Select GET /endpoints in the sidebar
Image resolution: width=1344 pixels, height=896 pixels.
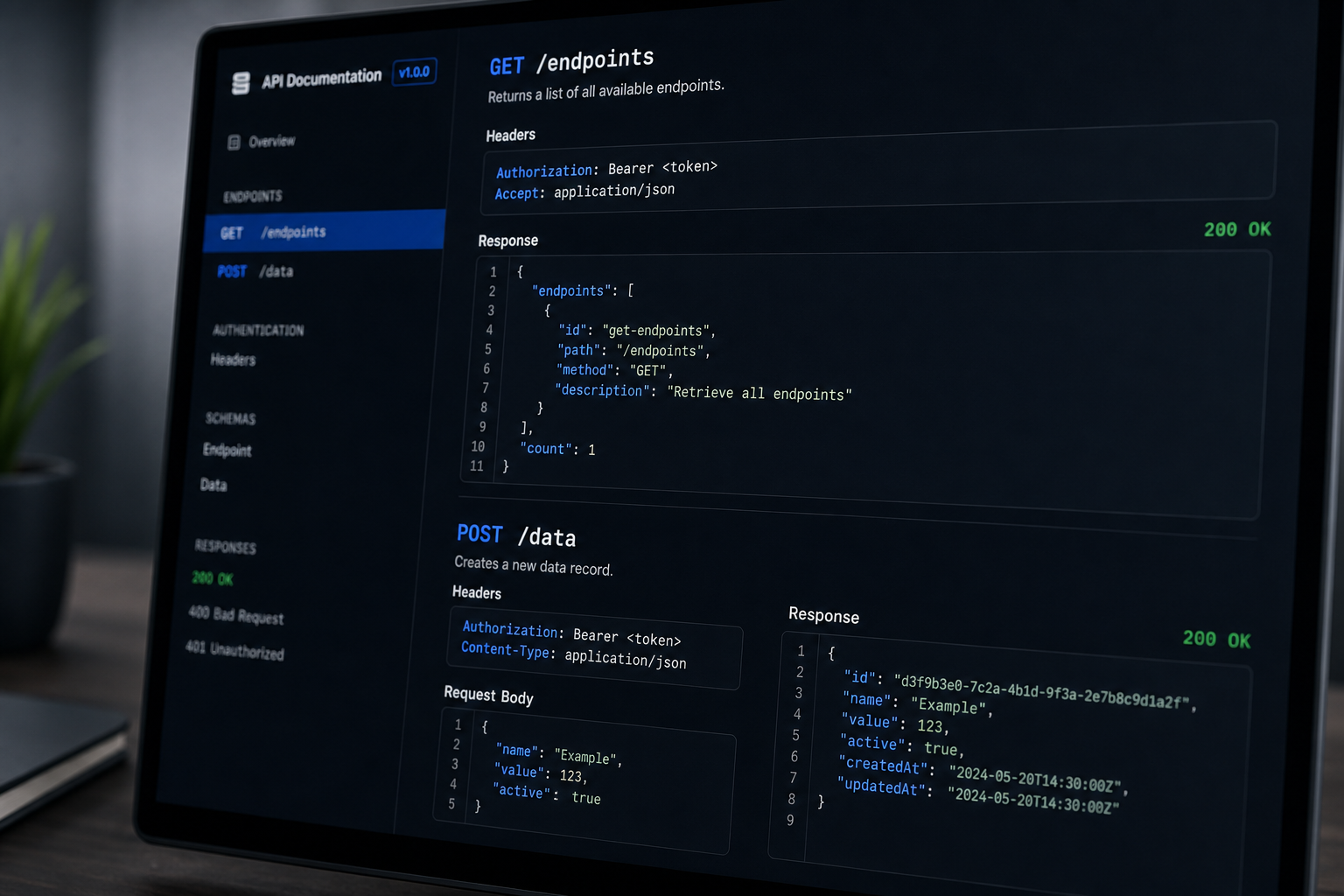pos(325,231)
